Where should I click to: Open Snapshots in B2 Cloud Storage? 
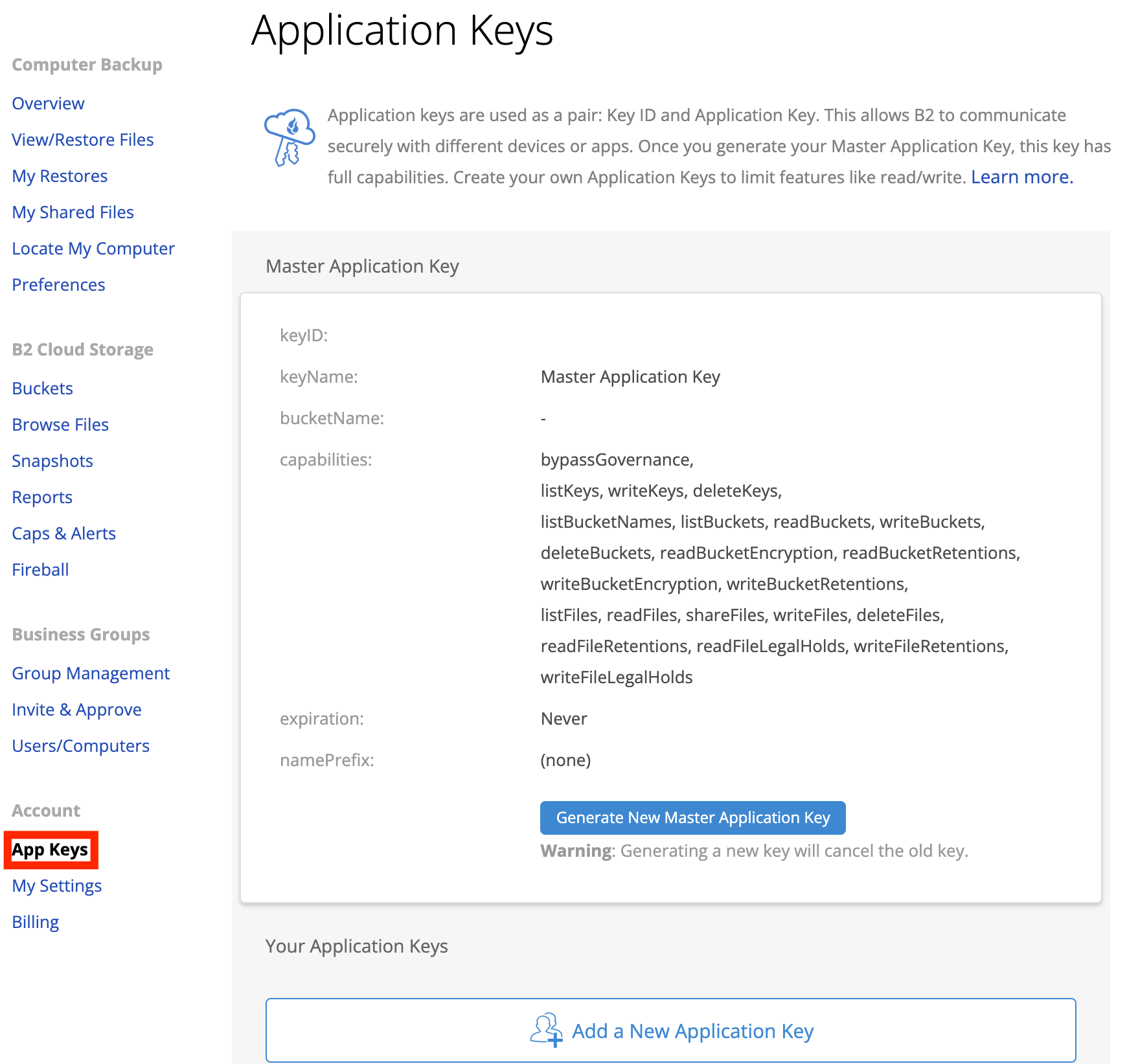(x=52, y=461)
